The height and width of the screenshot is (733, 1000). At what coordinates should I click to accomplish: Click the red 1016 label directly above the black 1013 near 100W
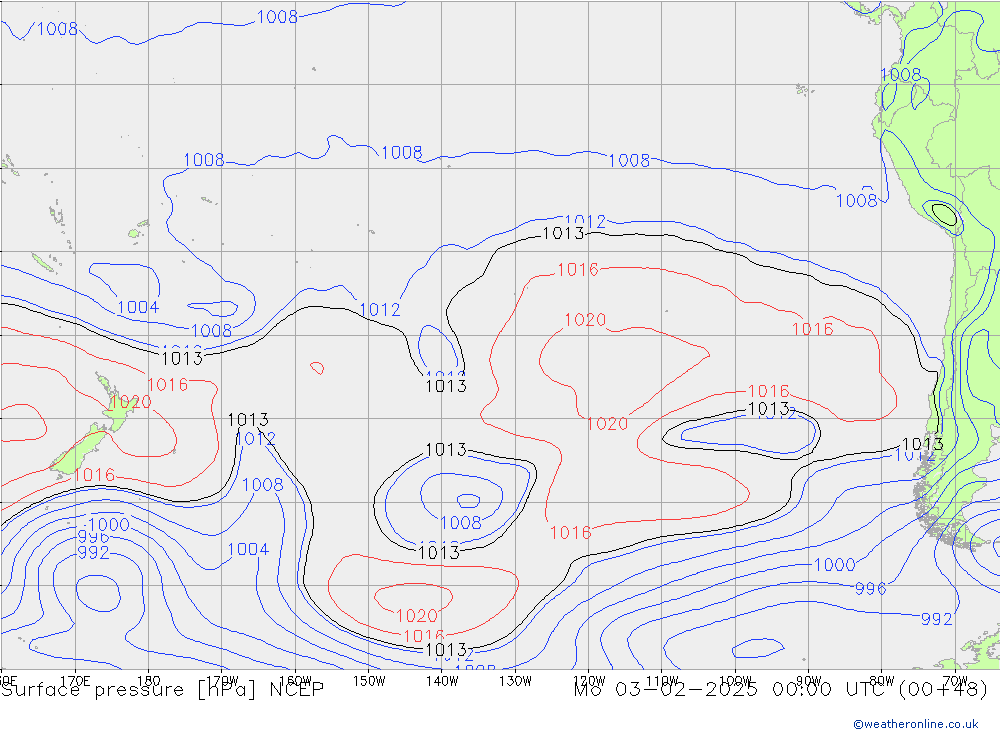[768, 391]
